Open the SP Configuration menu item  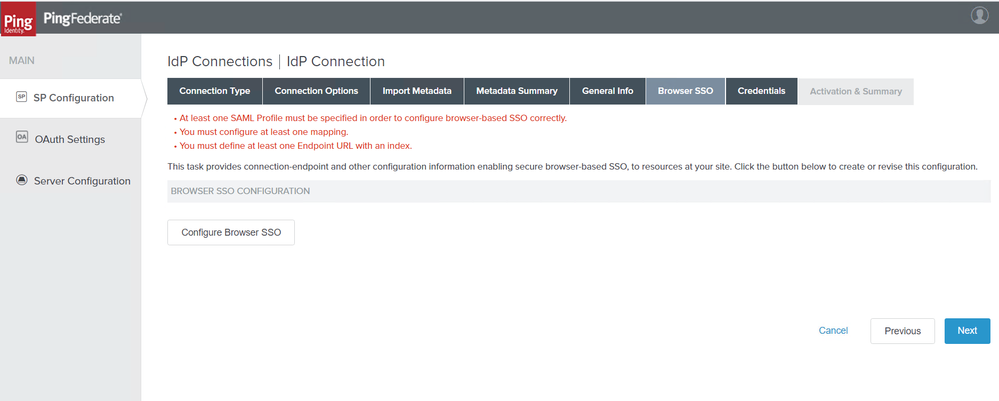[73, 98]
